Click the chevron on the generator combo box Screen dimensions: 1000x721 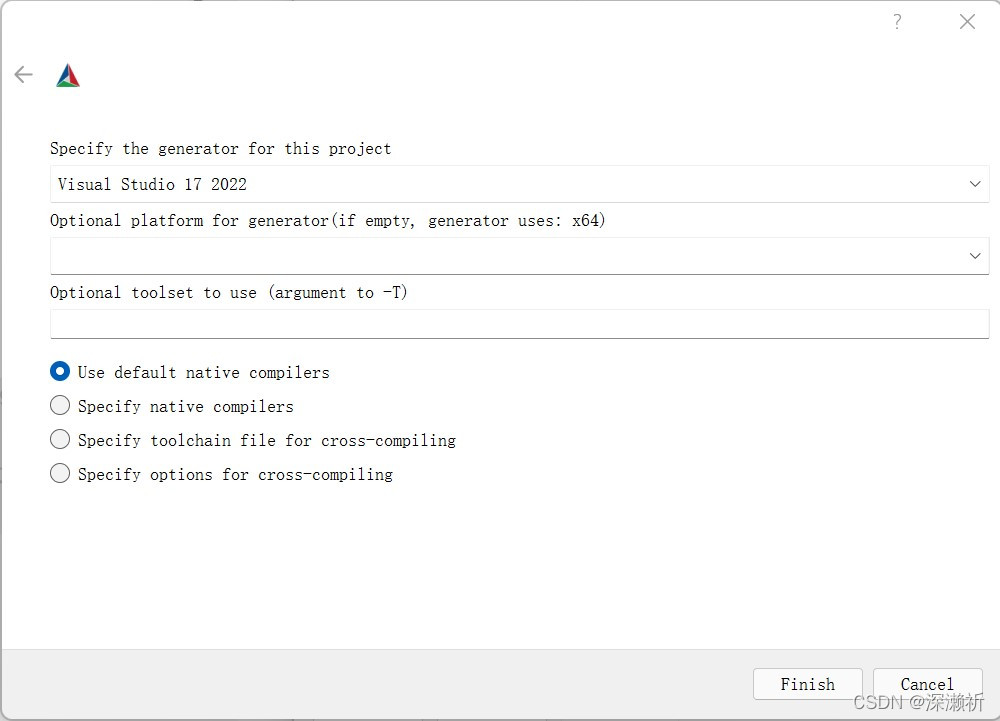coord(975,184)
